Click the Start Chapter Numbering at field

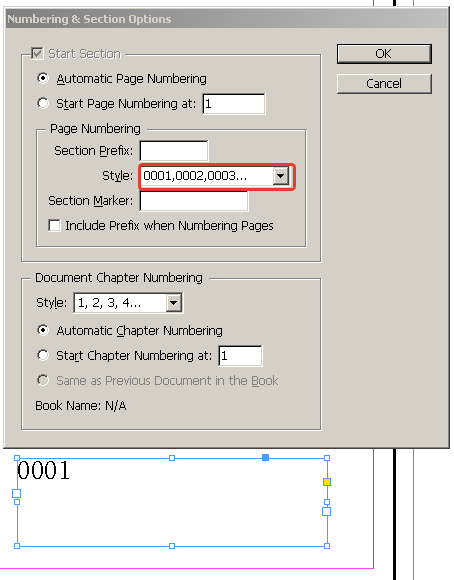241,356
